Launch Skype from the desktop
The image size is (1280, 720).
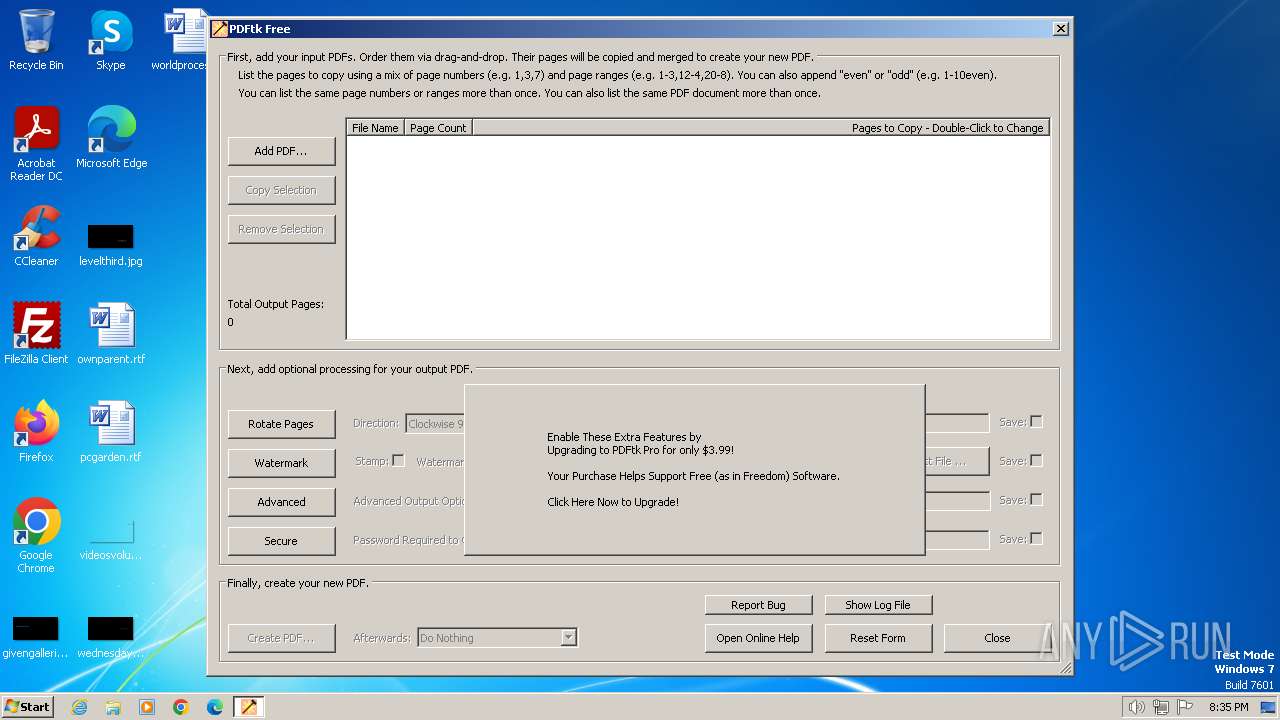point(111,40)
